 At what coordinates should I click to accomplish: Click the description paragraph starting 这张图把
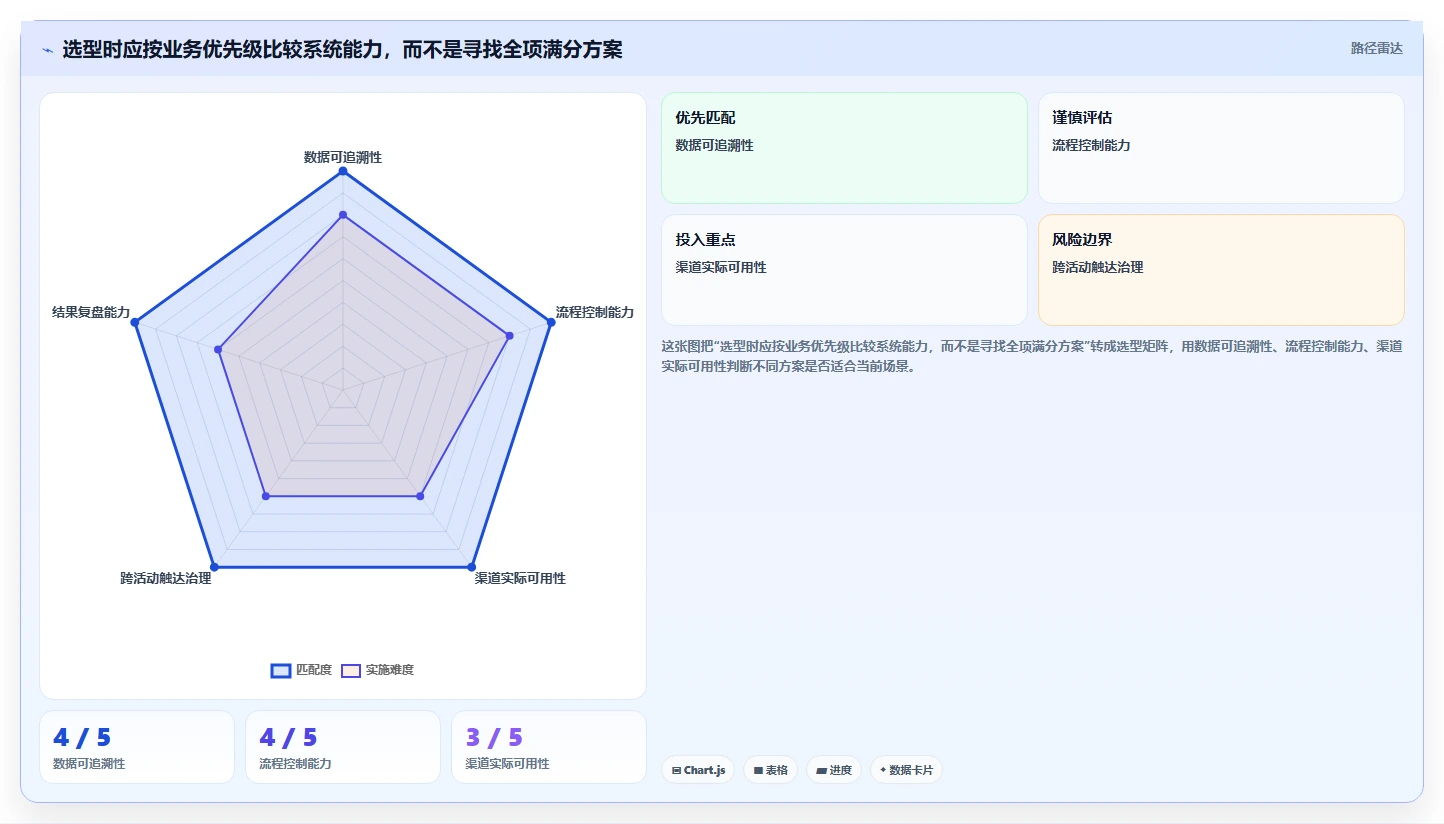tap(1032, 356)
